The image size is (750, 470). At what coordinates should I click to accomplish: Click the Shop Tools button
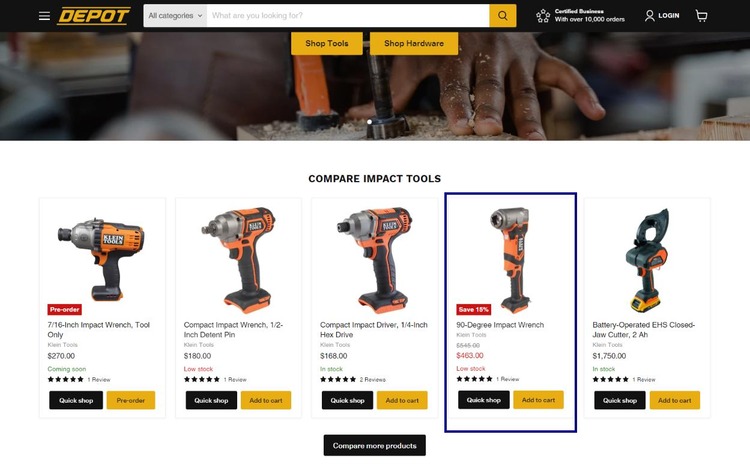pos(327,44)
